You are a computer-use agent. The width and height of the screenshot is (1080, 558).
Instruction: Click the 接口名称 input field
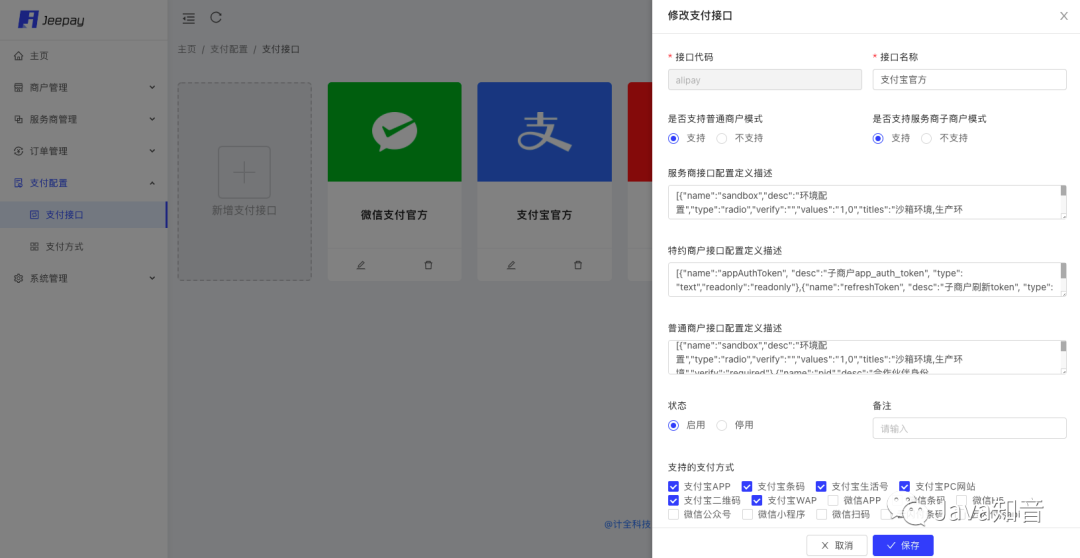tap(969, 80)
